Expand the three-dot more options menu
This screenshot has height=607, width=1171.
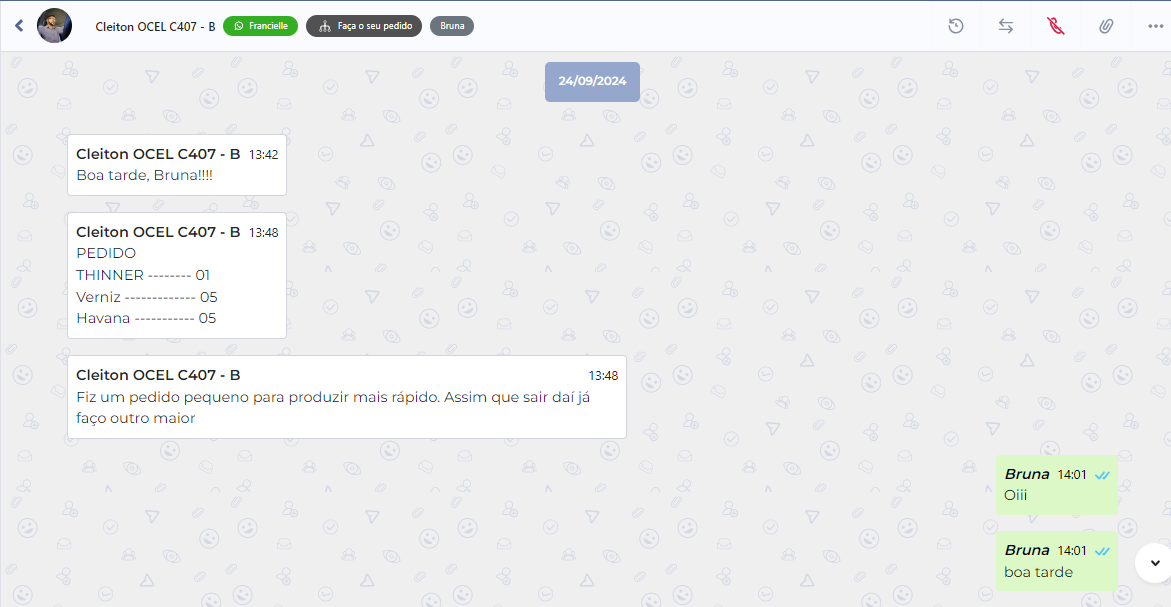click(x=1155, y=26)
